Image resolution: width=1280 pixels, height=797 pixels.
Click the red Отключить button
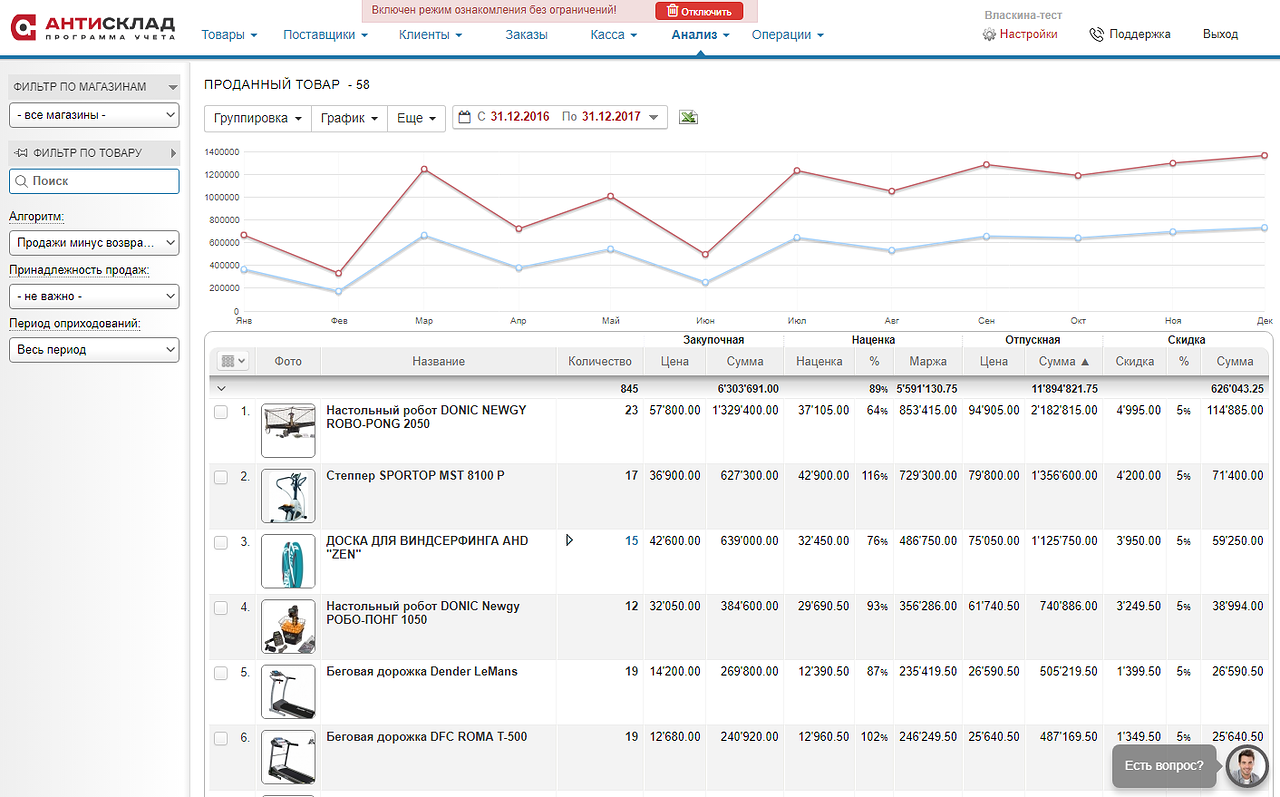click(700, 11)
